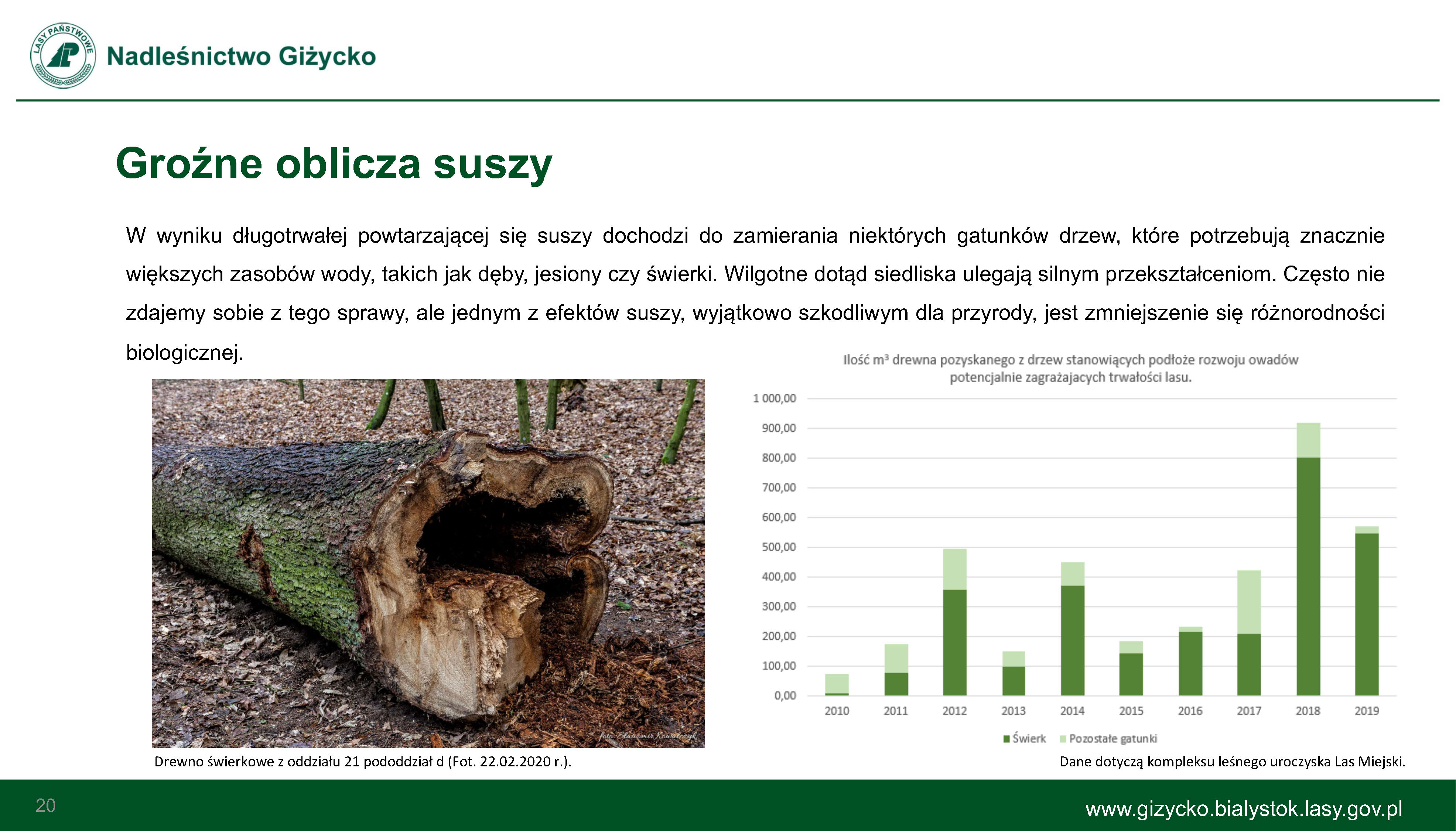Image resolution: width=1456 pixels, height=831 pixels.
Task: Click the 2012 light green bar segment
Action: [x=955, y=569]
